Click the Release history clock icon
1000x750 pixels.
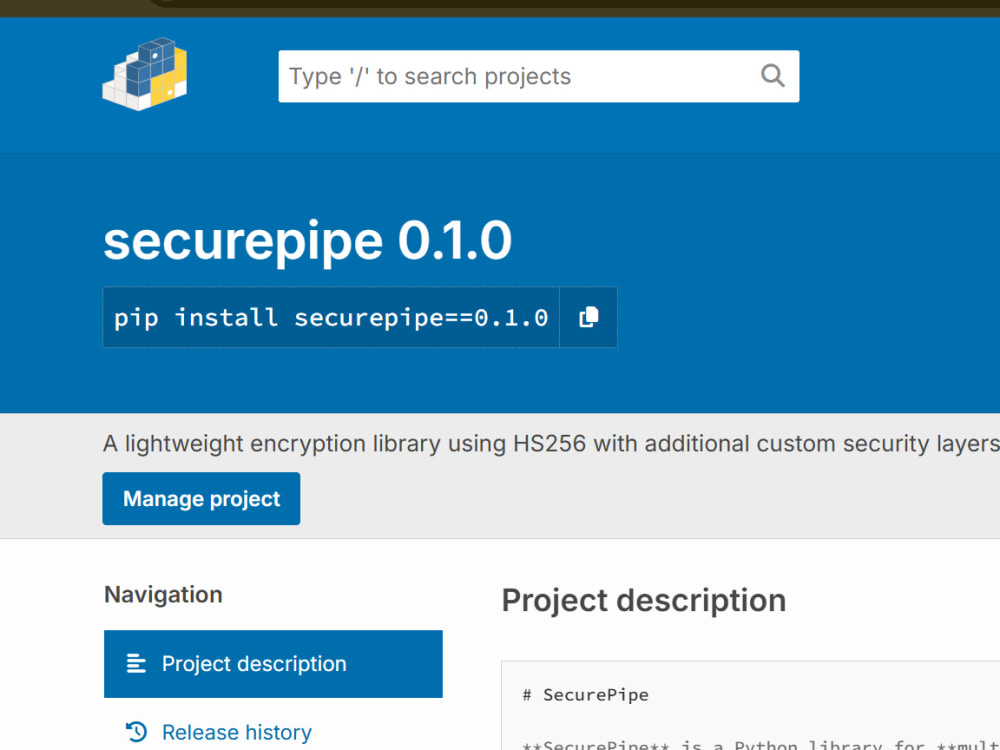(138, 731)
